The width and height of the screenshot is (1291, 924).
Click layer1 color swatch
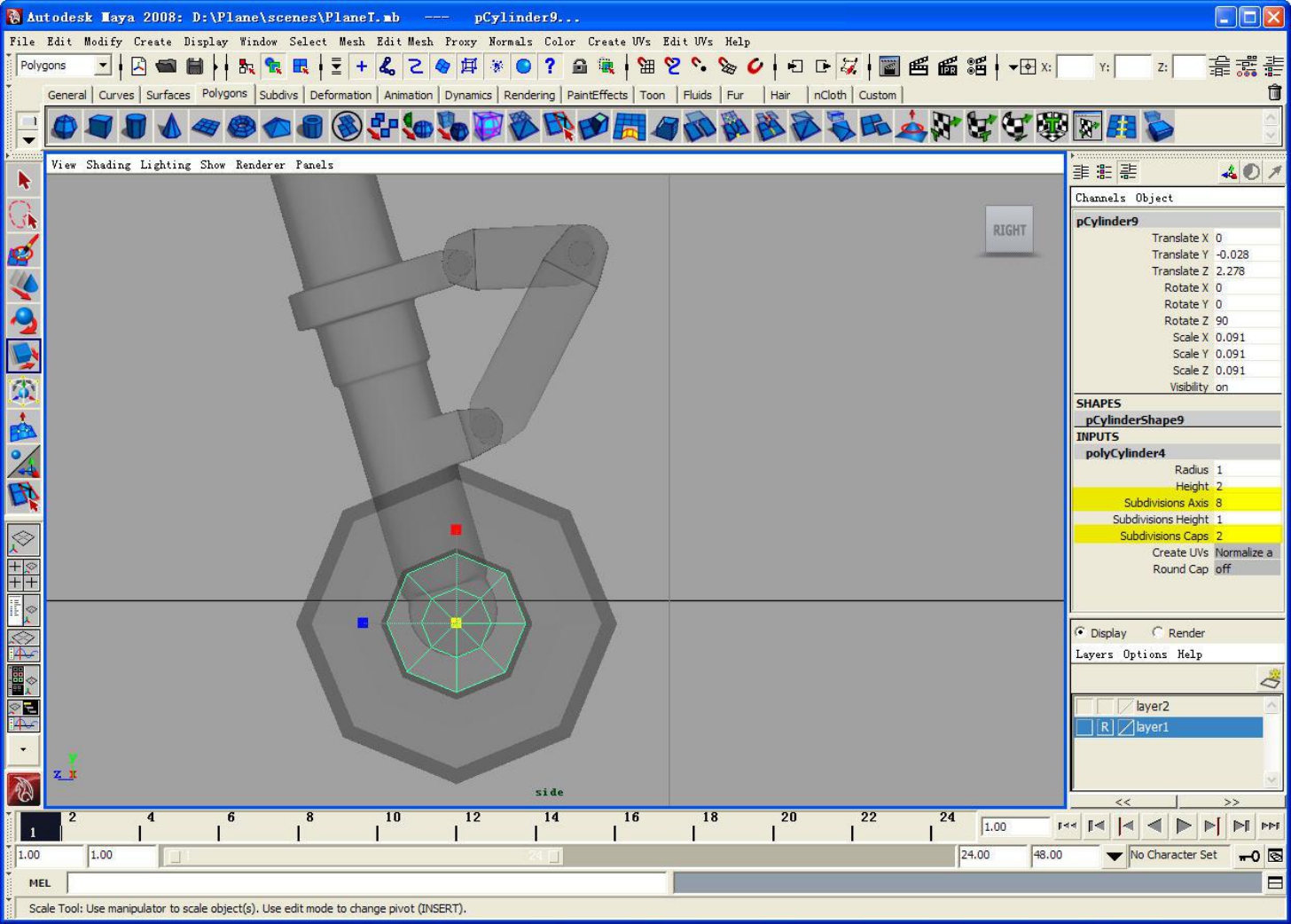click(x=1126, y=727)
